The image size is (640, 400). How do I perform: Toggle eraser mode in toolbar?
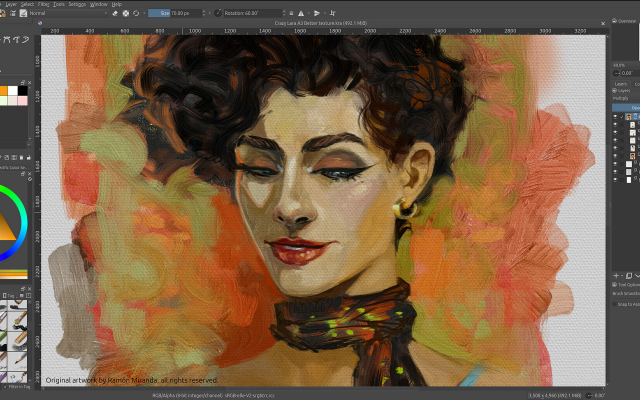(x=115, y=13)
